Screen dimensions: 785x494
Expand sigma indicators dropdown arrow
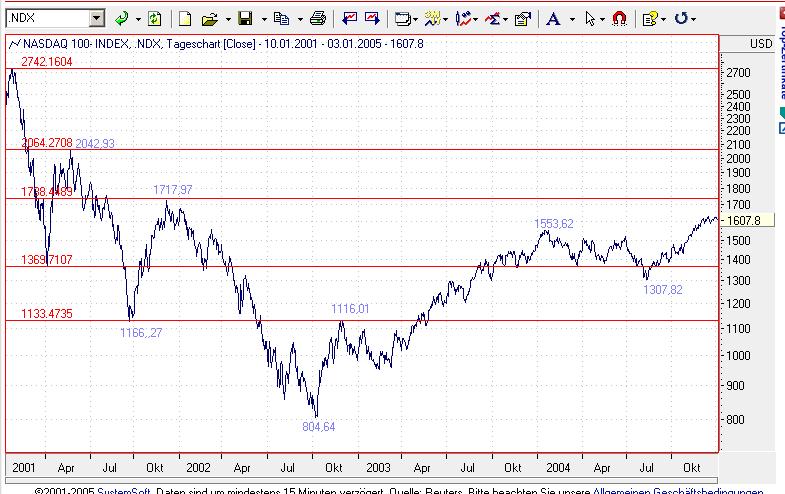505,20
